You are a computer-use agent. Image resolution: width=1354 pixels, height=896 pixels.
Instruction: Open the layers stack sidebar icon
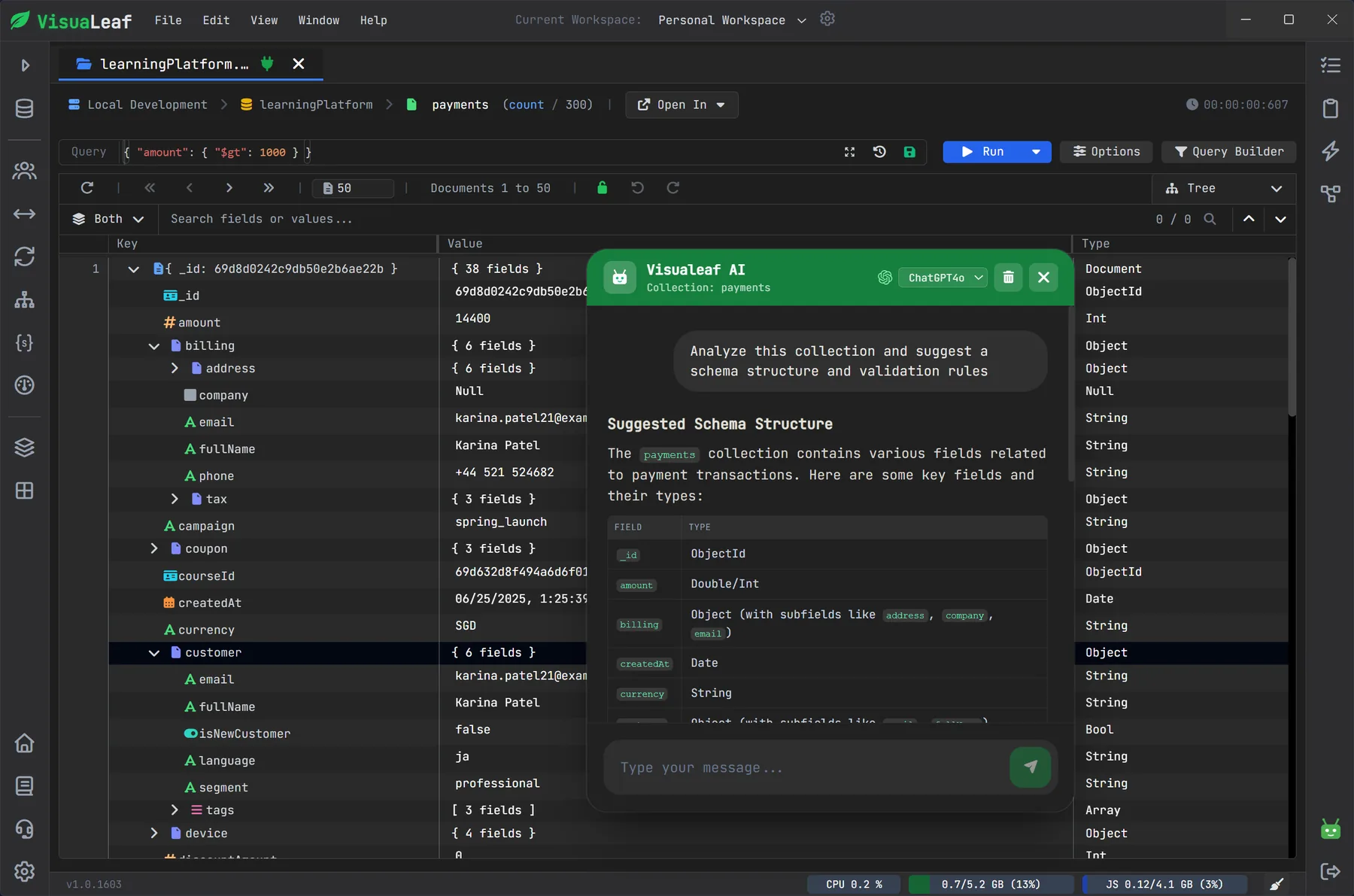coord(24,448)
